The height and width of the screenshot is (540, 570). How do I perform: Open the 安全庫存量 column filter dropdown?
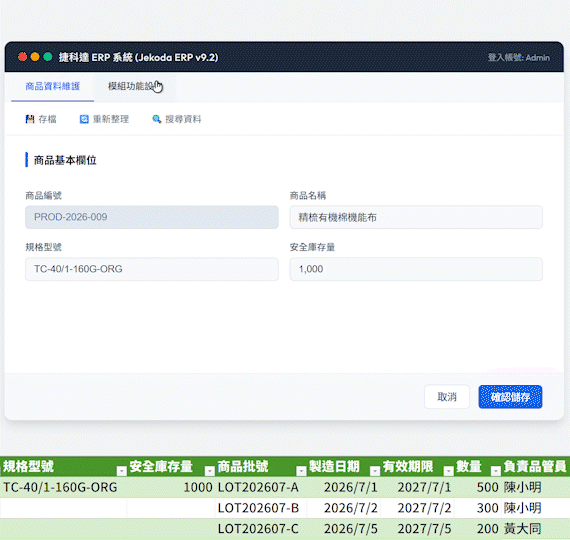click(210, 471)
